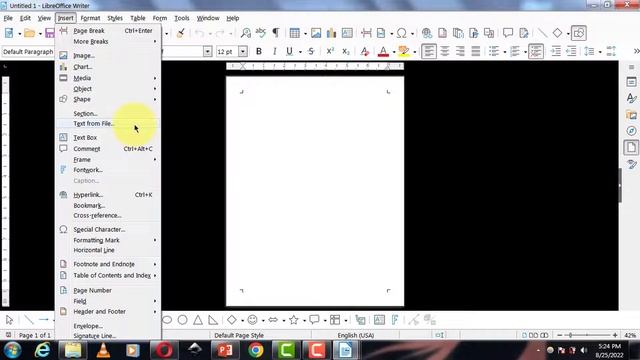
Task: Click the Insert Text Box toolbar icon
Action: [x=347, y=33]
